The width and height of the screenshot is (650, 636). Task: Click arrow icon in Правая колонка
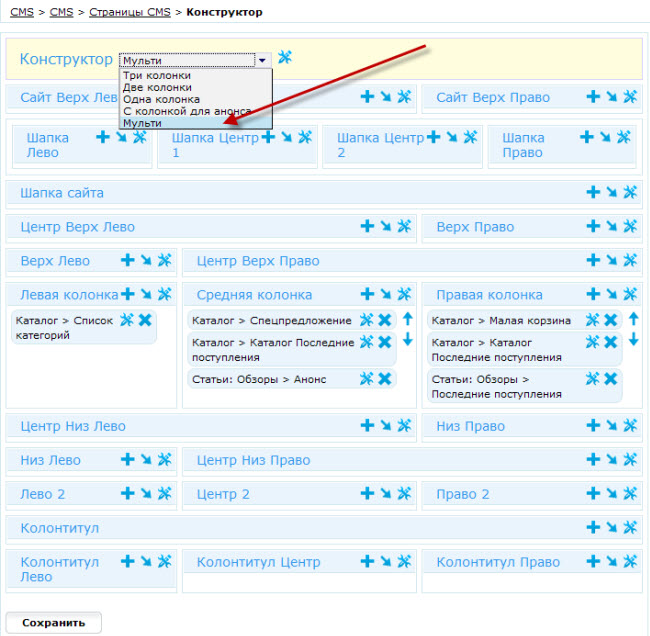coord(611,294)
